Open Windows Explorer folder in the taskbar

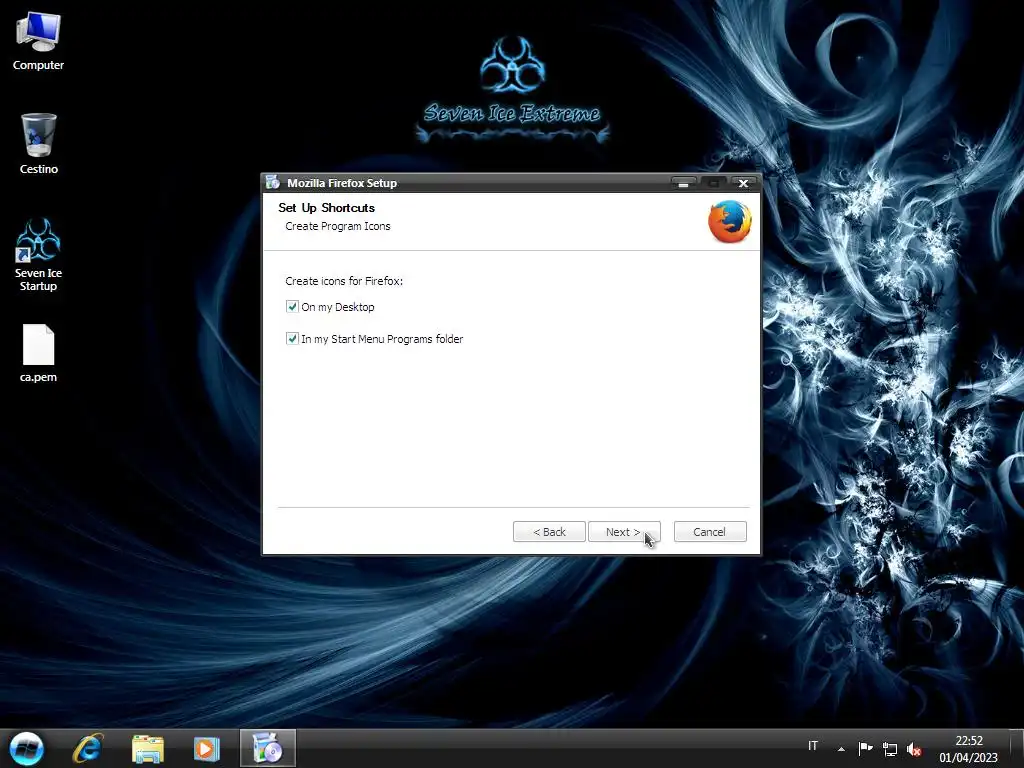(x=148, y=748)
